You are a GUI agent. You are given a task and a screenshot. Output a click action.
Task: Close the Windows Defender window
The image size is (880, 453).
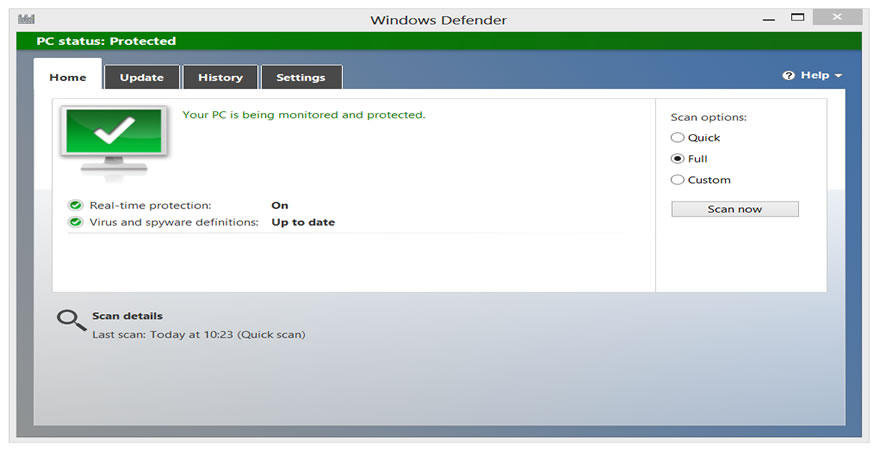837,17
